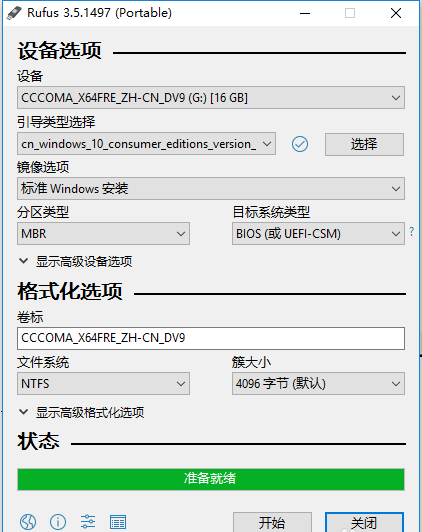Click the 选择 button
The width and height of the screenshot is (422, 532).
coord(364,144)
